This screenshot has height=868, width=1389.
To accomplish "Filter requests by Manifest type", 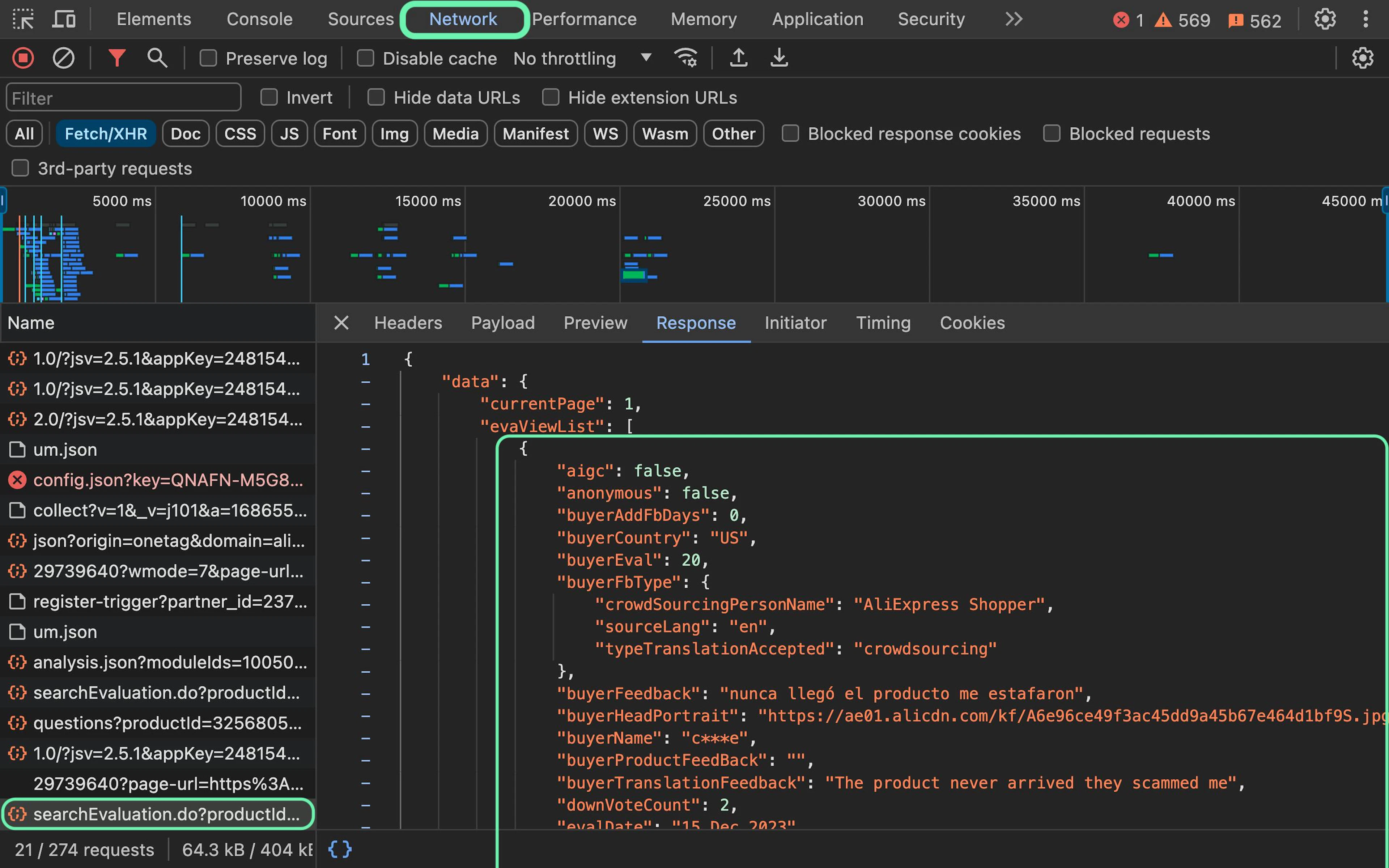I will (535, 134).
